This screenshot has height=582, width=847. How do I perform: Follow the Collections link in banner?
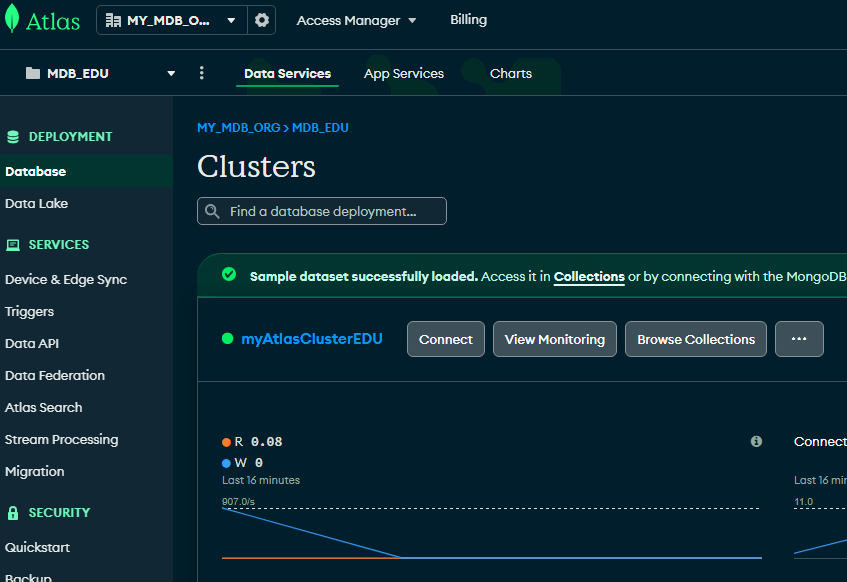click(589, 276)
